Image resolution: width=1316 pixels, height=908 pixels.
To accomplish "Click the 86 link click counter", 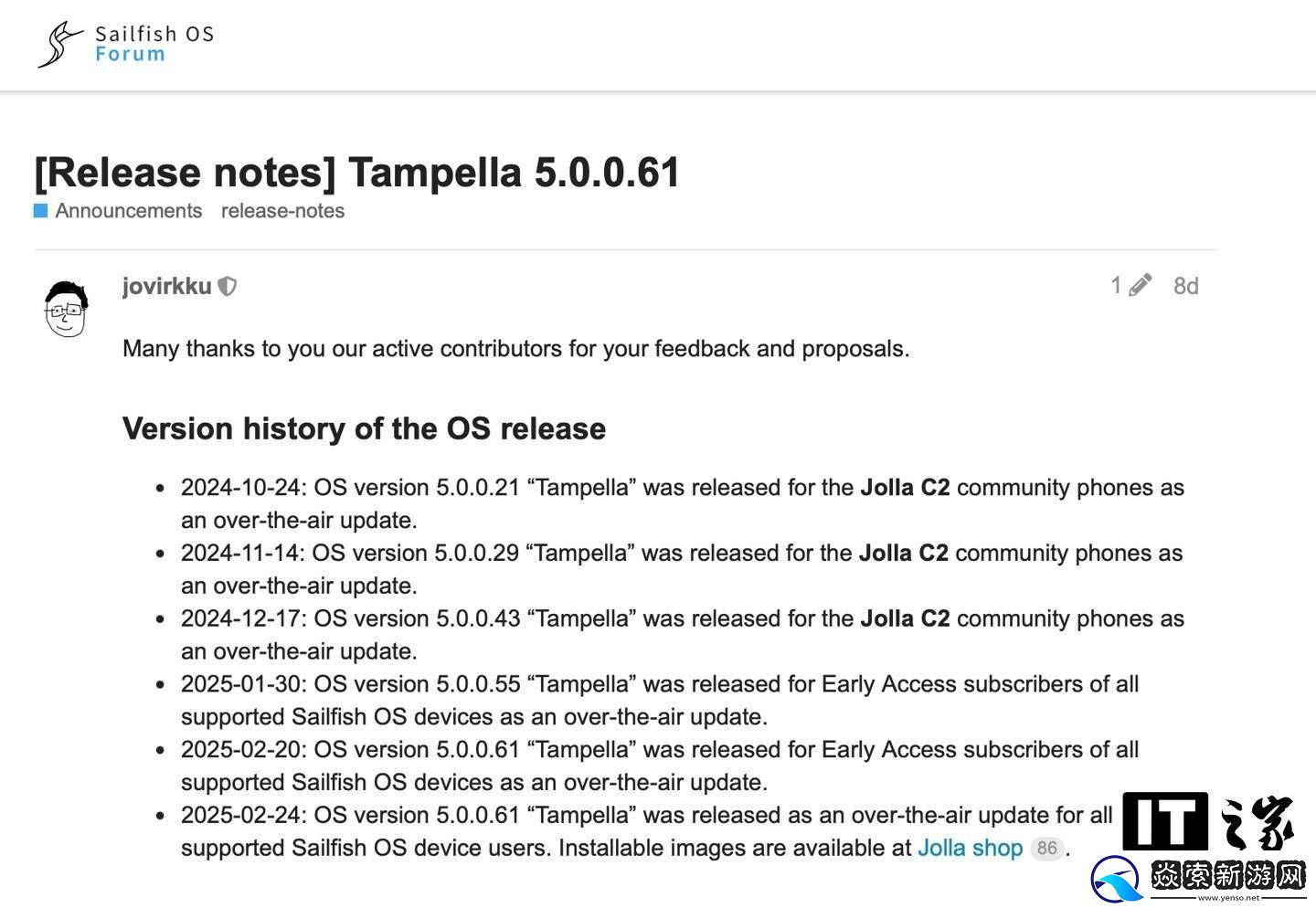I will pyautogui.click(x=1046, y=848).
